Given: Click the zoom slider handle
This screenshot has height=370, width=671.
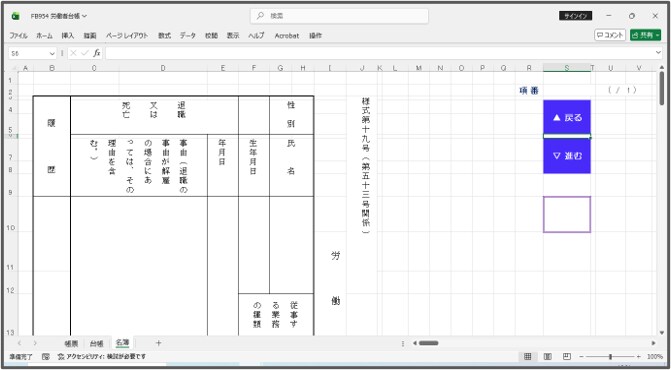Looking at the screenshot, I should pyautogui.click(x=610, y=356).
